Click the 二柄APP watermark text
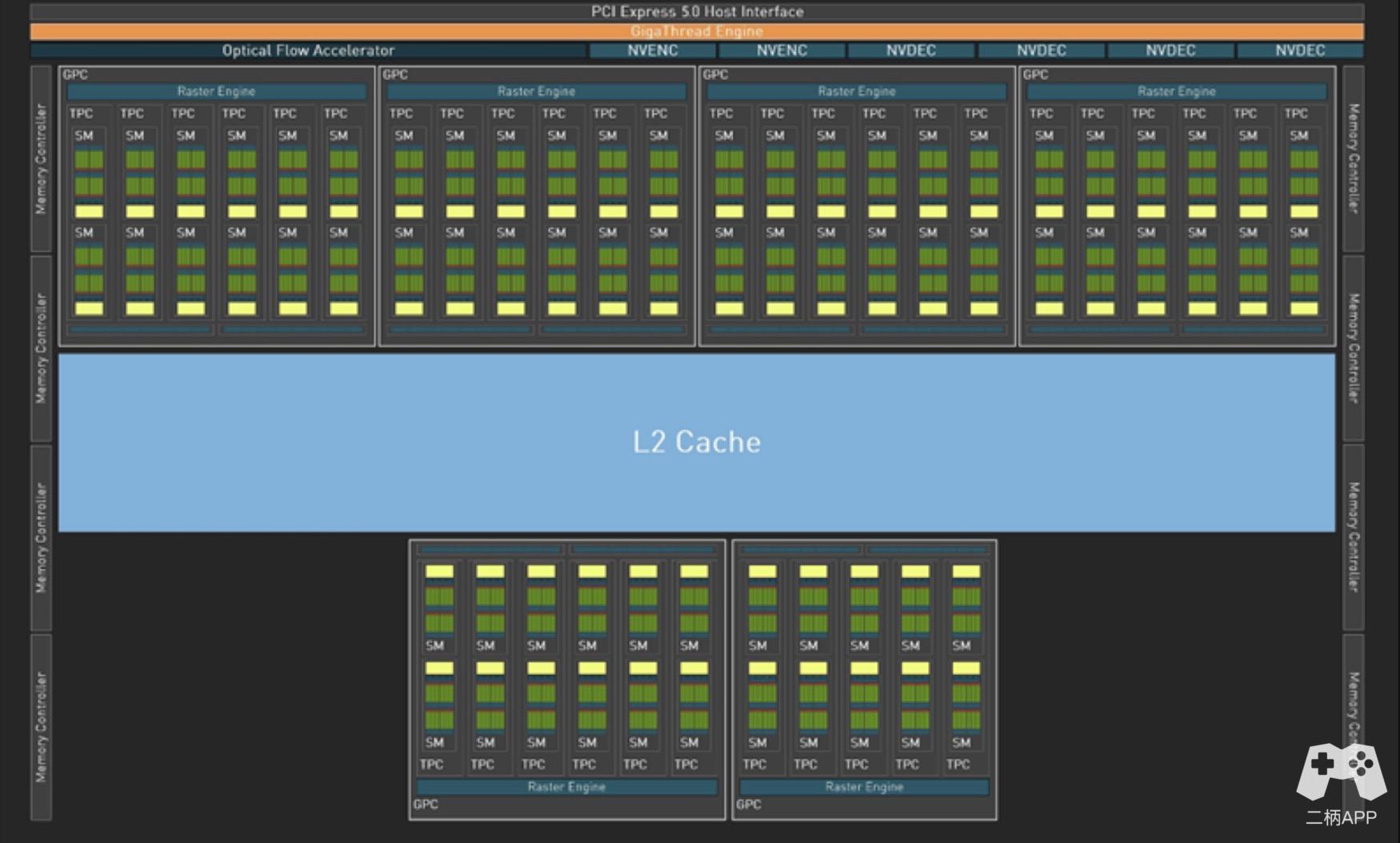Image resolution: width=1400 pixels, height=843 pixels. click(1341, 817)
